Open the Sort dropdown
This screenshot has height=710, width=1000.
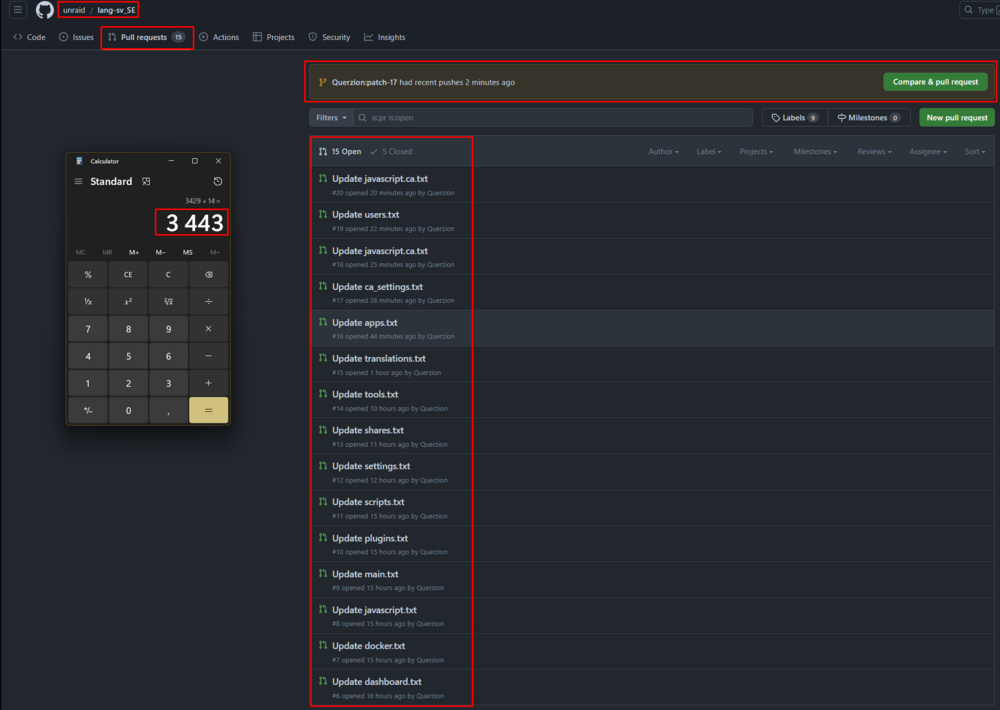coord(974,151)
